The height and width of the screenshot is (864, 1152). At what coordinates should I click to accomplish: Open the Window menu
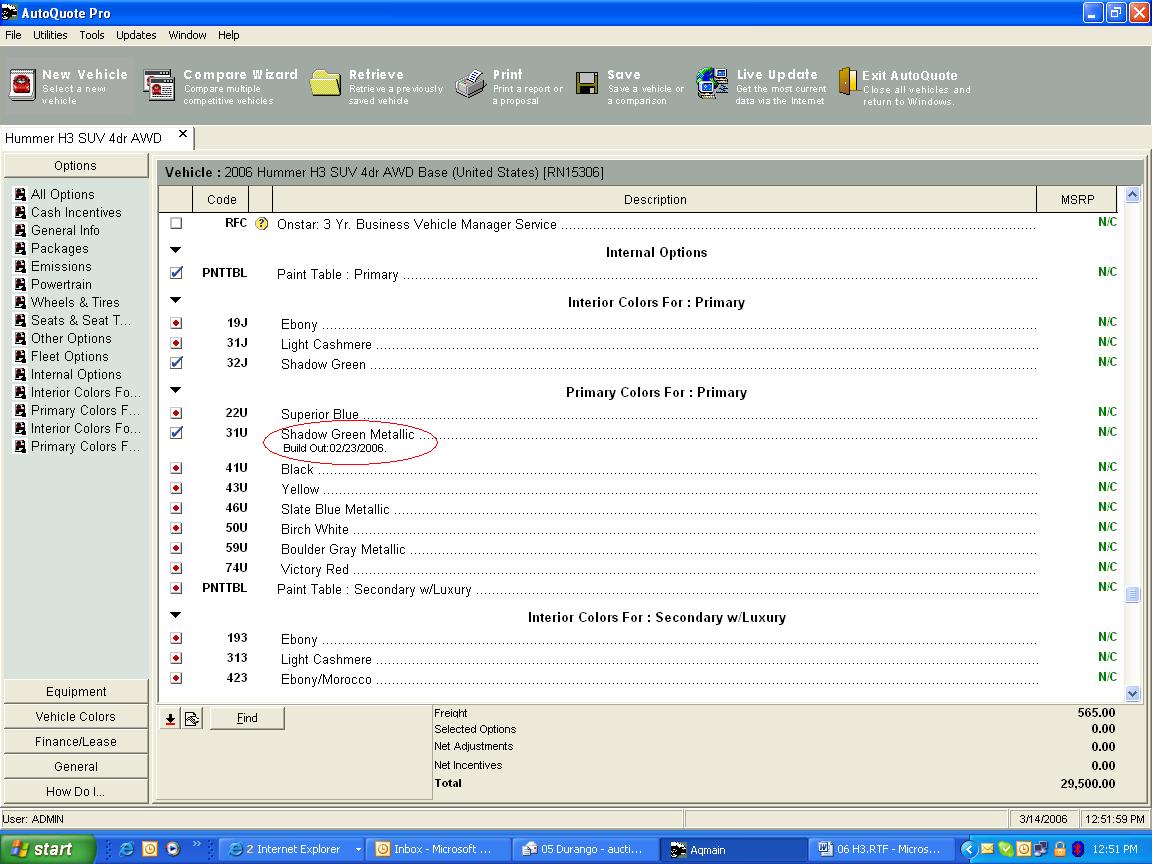pos(187,35)
